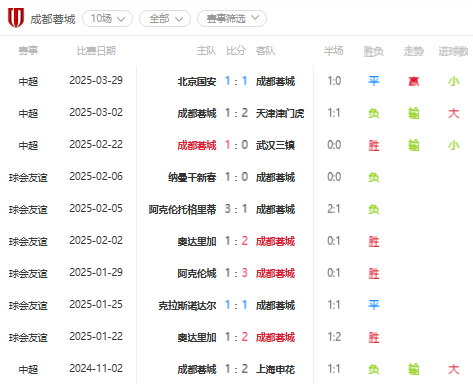Expand the 赛事筛选 dropdown
Image resolution: width=473 pixels, height=384 pixels.
click(232, 19)
